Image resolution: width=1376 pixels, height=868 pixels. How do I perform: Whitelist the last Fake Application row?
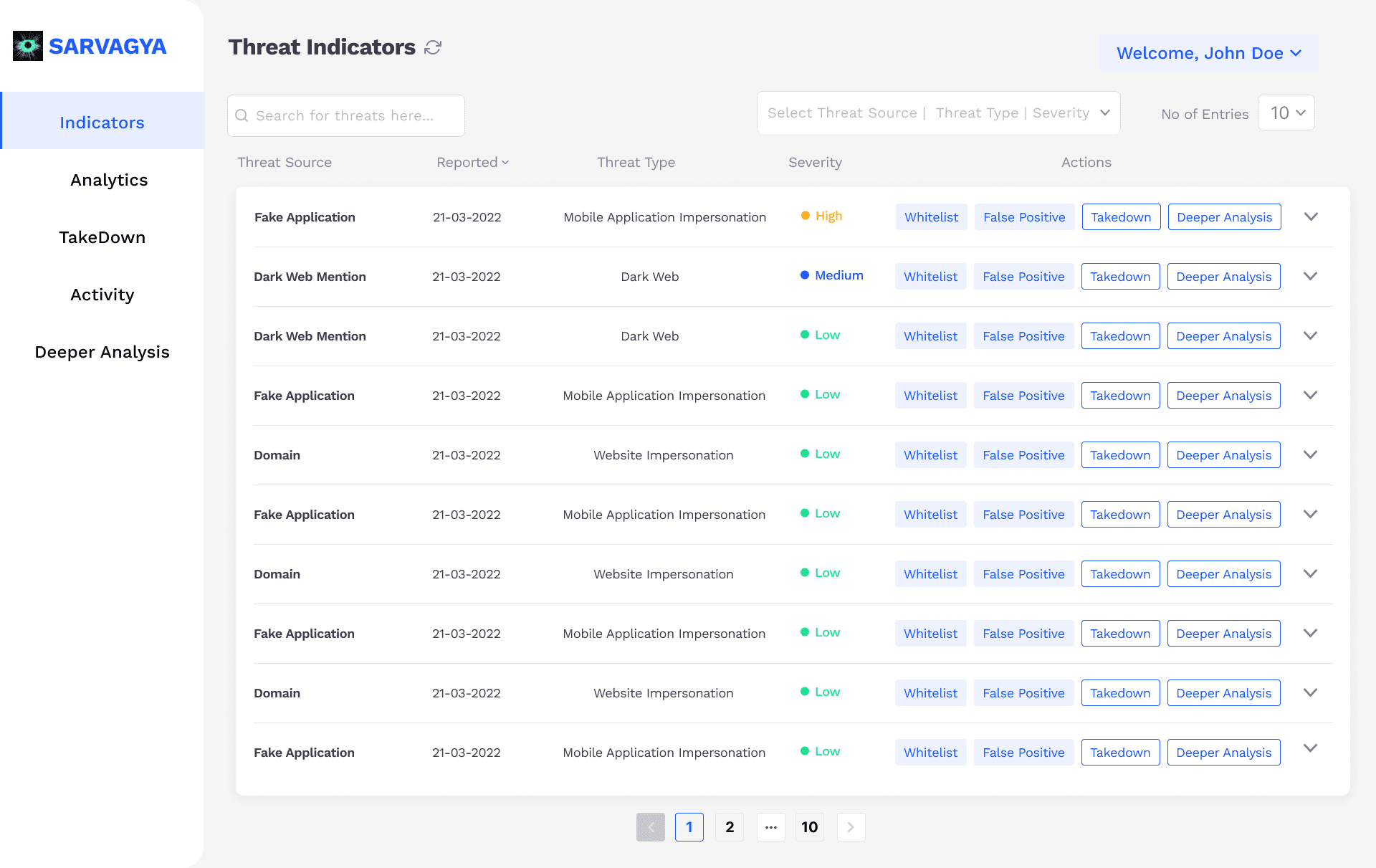[930, 753]
